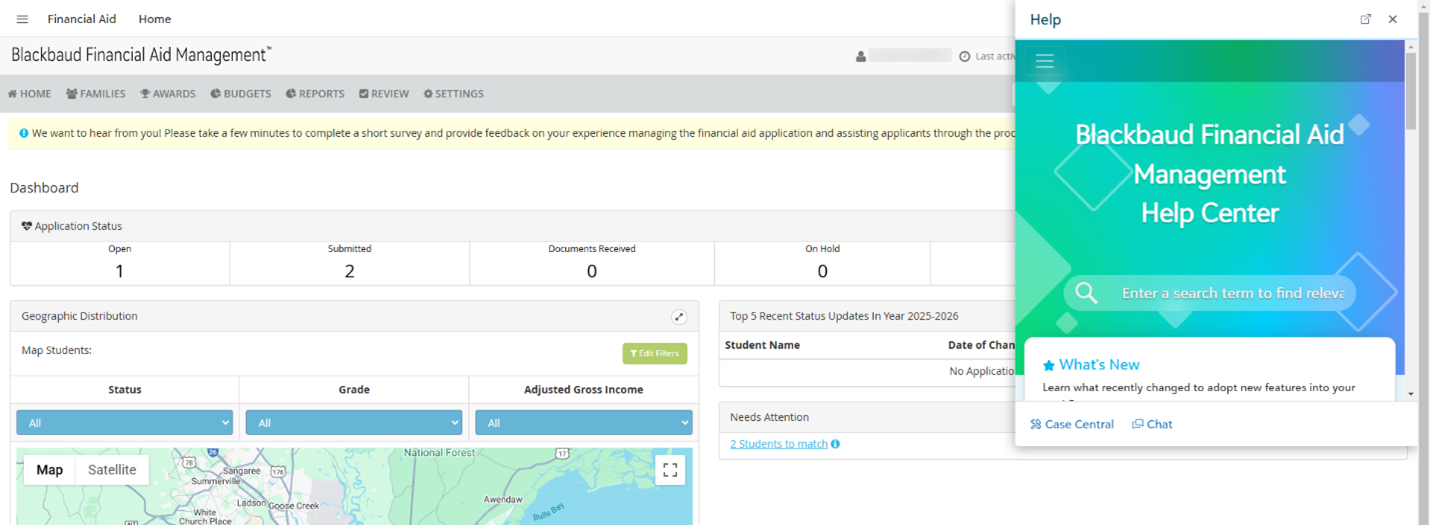
Task: Switch the map to Satellite view
Action: coord(112,470)
